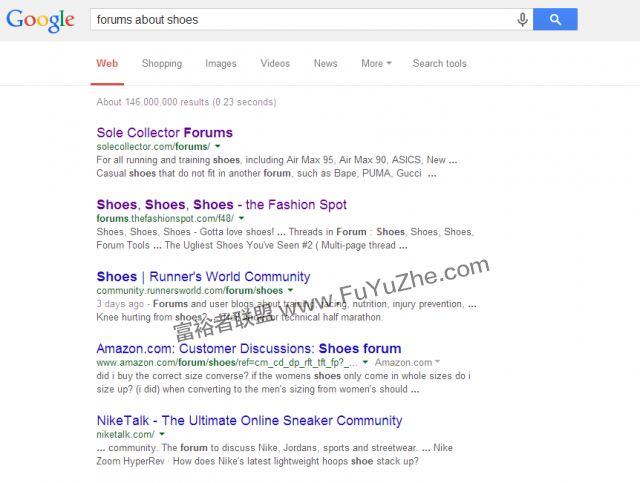
Task: Open Search tools options
Action: click(439, 64)
